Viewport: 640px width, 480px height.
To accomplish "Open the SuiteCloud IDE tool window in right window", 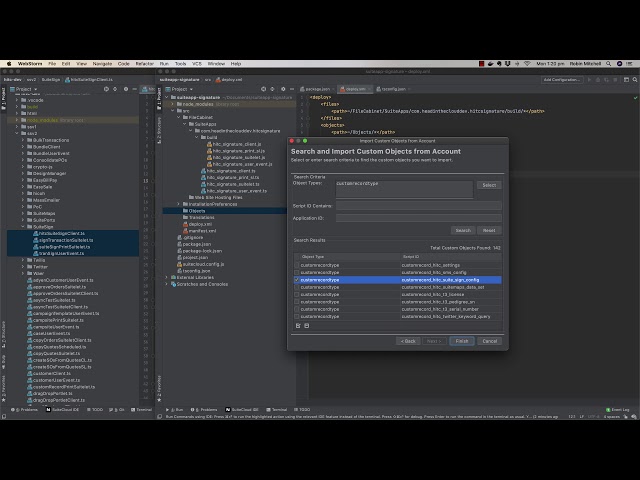I will pos(242,409).
